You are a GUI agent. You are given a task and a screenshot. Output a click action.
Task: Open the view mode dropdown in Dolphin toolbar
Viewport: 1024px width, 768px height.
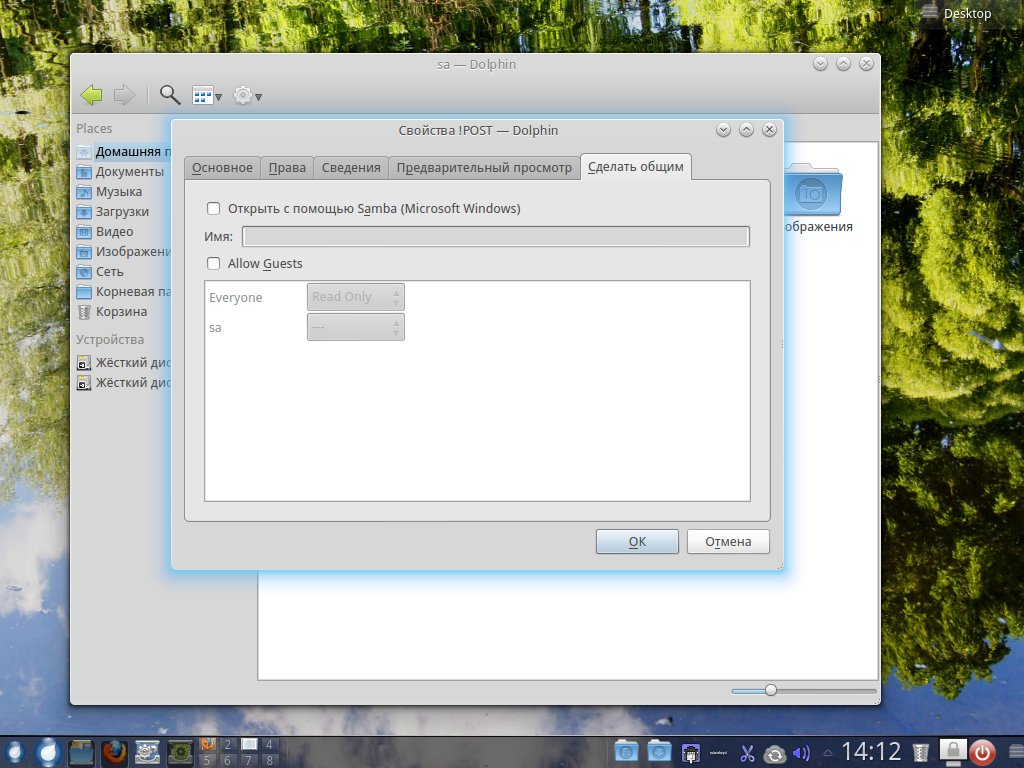207,95
